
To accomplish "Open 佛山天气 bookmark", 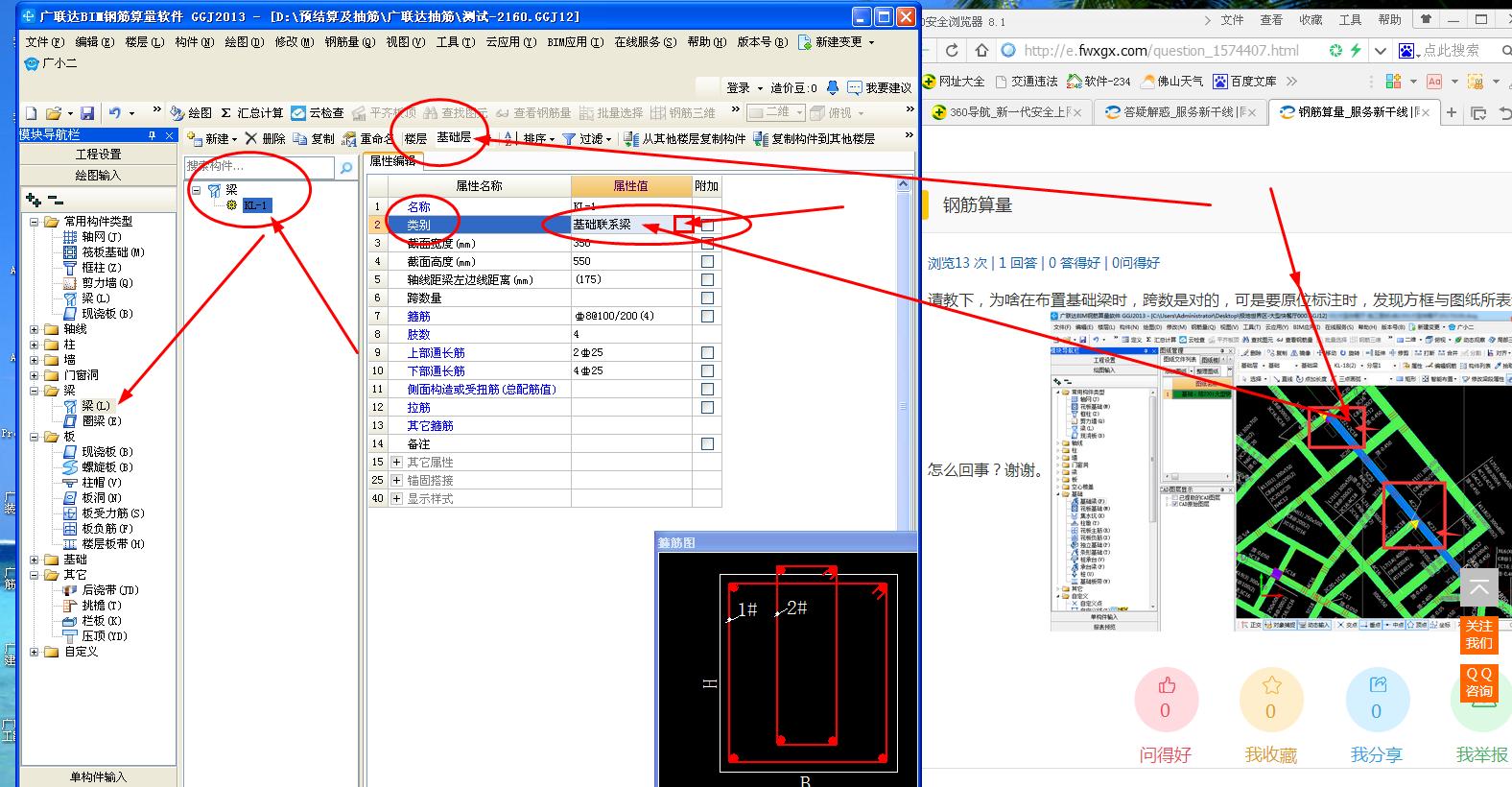I will tap(1171, 82).
